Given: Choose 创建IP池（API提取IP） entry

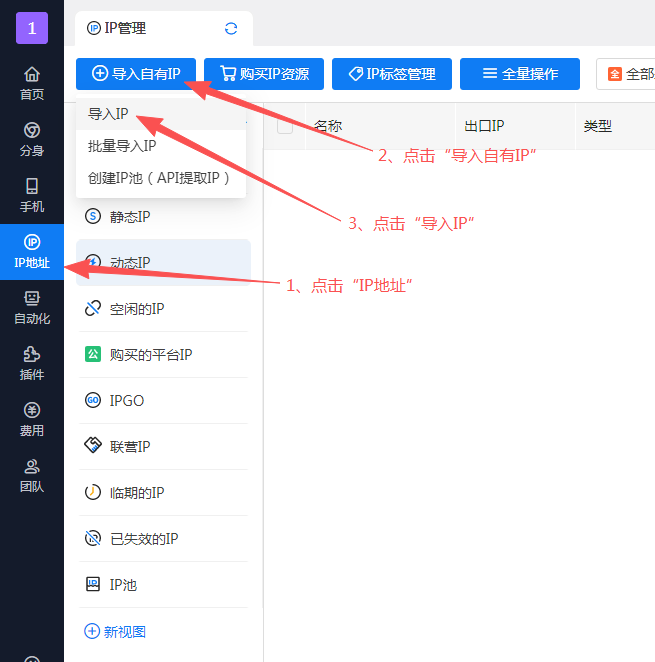Looking at the screenshot, I should (x=161, y=178).
